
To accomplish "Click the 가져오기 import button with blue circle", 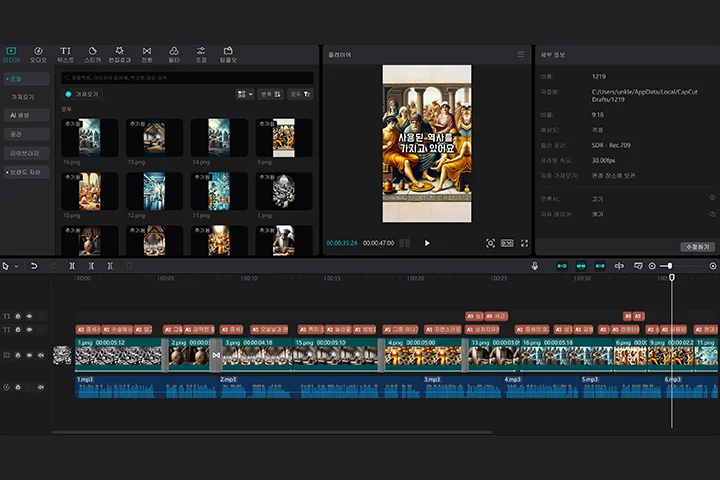I will coord(82,94).
